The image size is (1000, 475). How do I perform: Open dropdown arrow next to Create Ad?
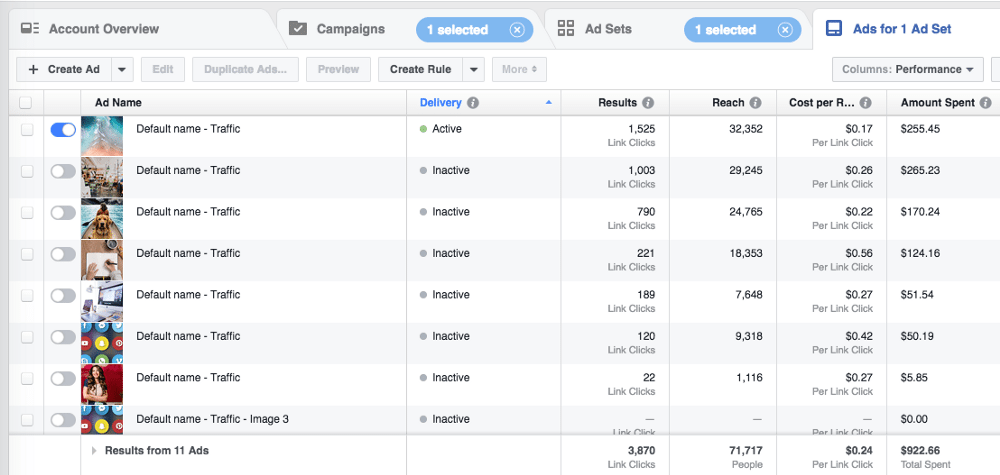[122, 70]
